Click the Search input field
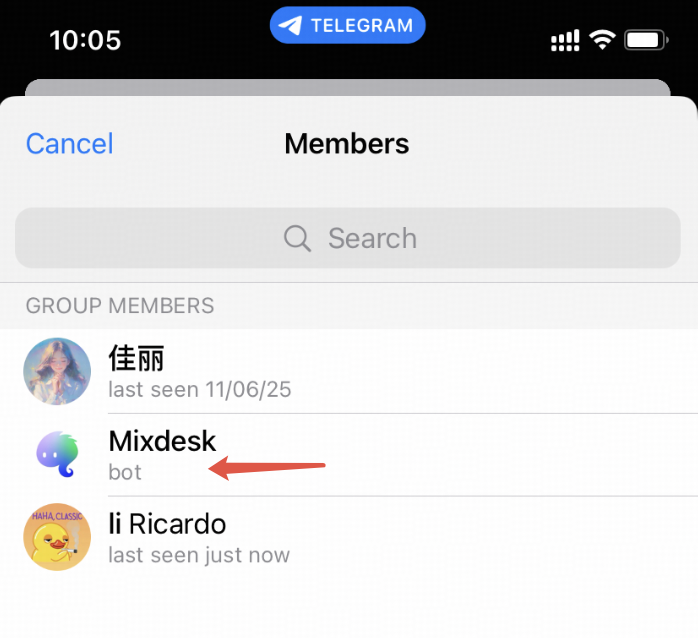 point(348,238)
